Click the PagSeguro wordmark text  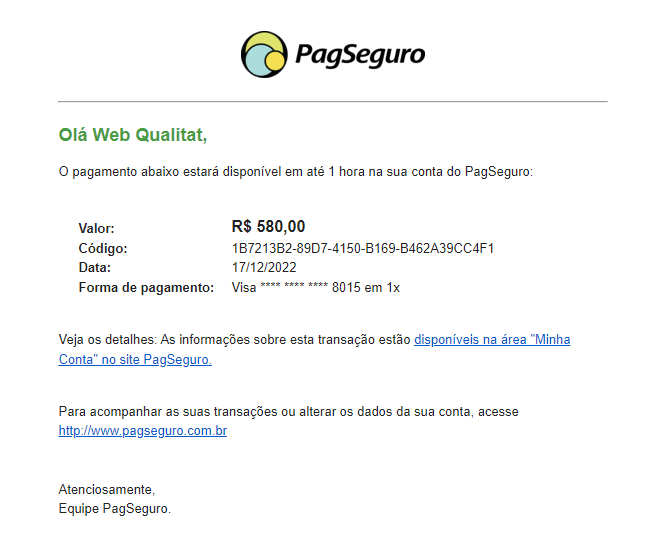pyautogui.click(x=360, y=56)
